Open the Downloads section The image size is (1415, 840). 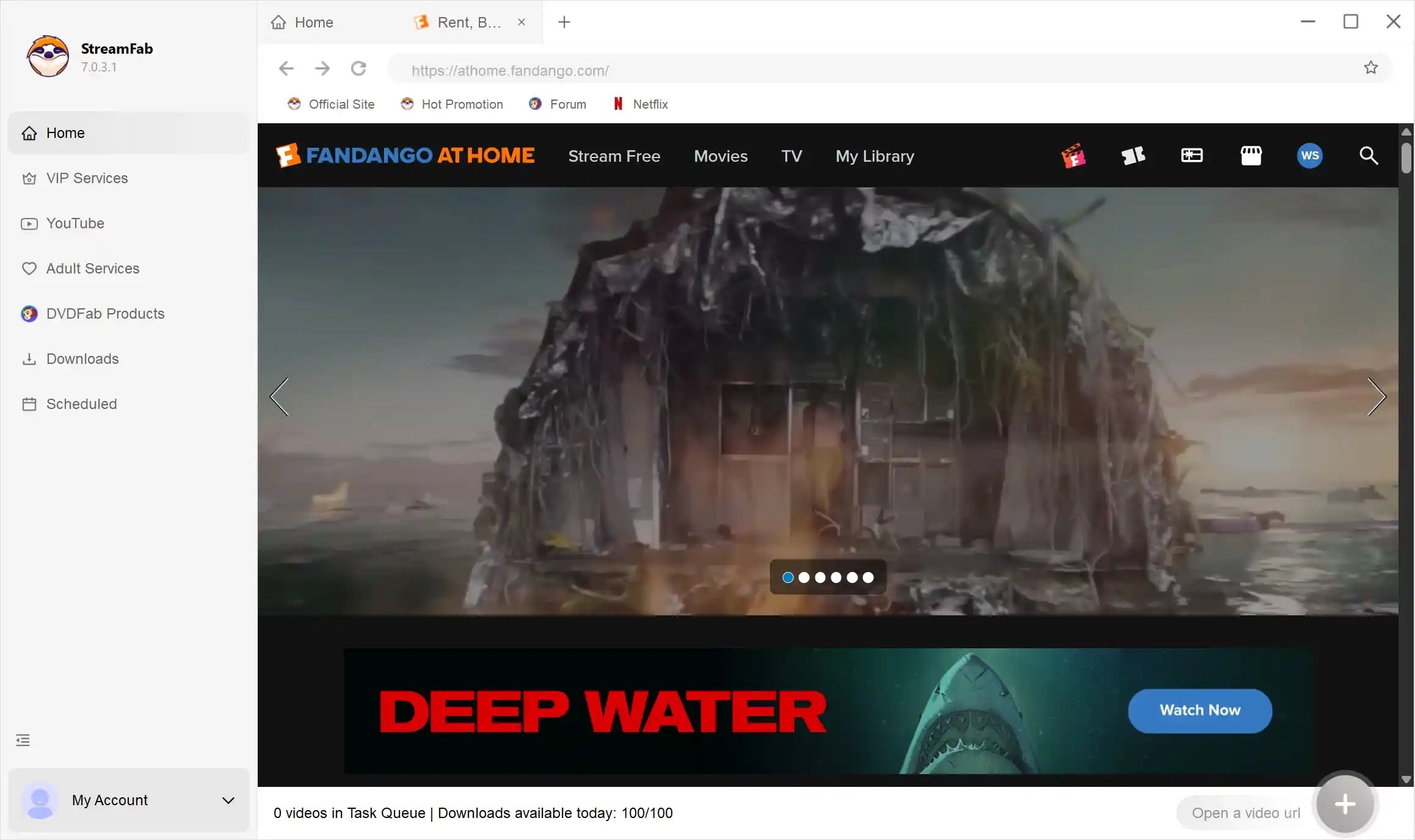point(128,359)
